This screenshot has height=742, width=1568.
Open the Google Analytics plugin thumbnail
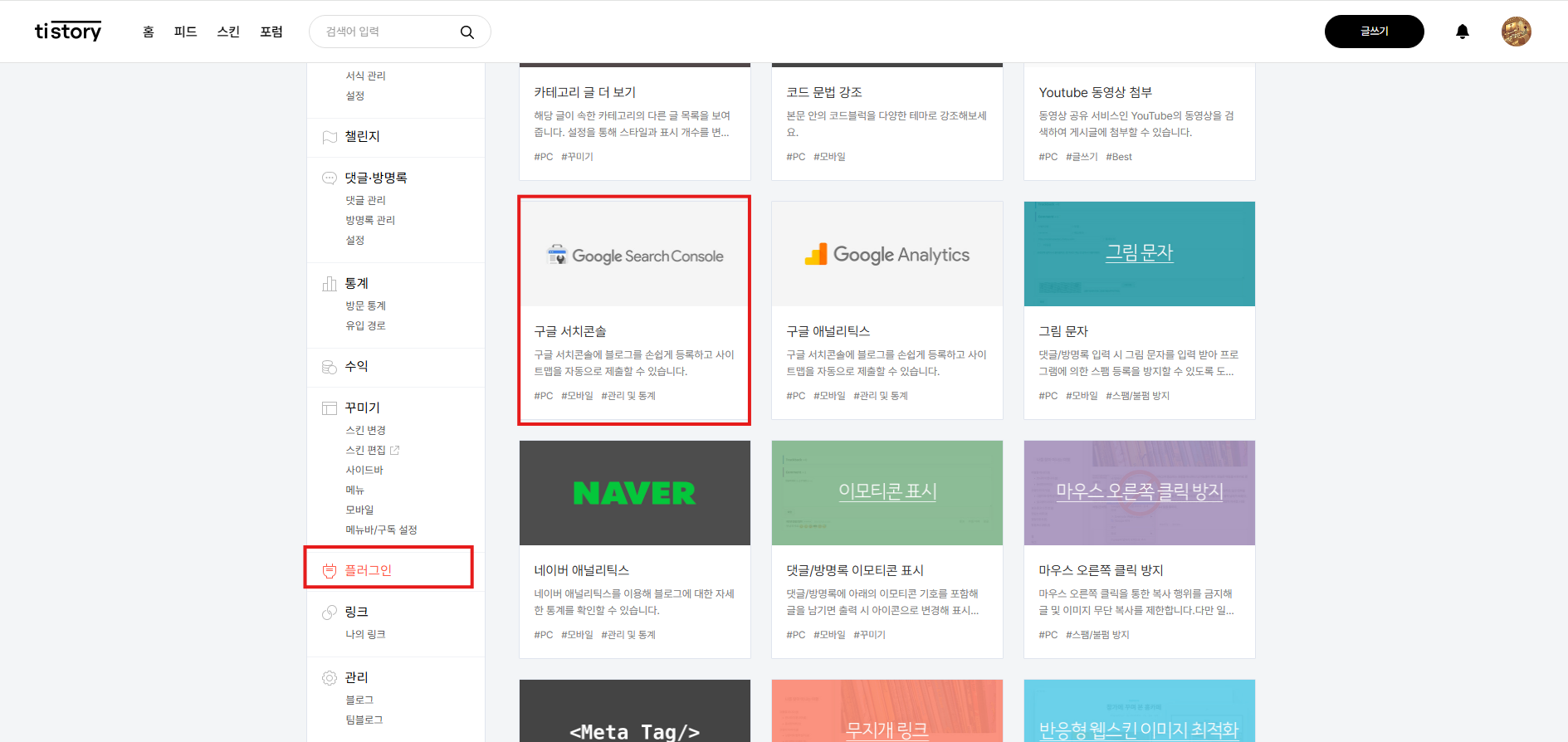(x=887, y=254)
